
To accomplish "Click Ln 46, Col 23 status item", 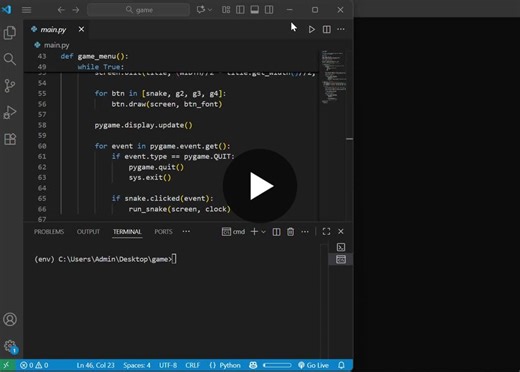I will click(x=95, y=365).
